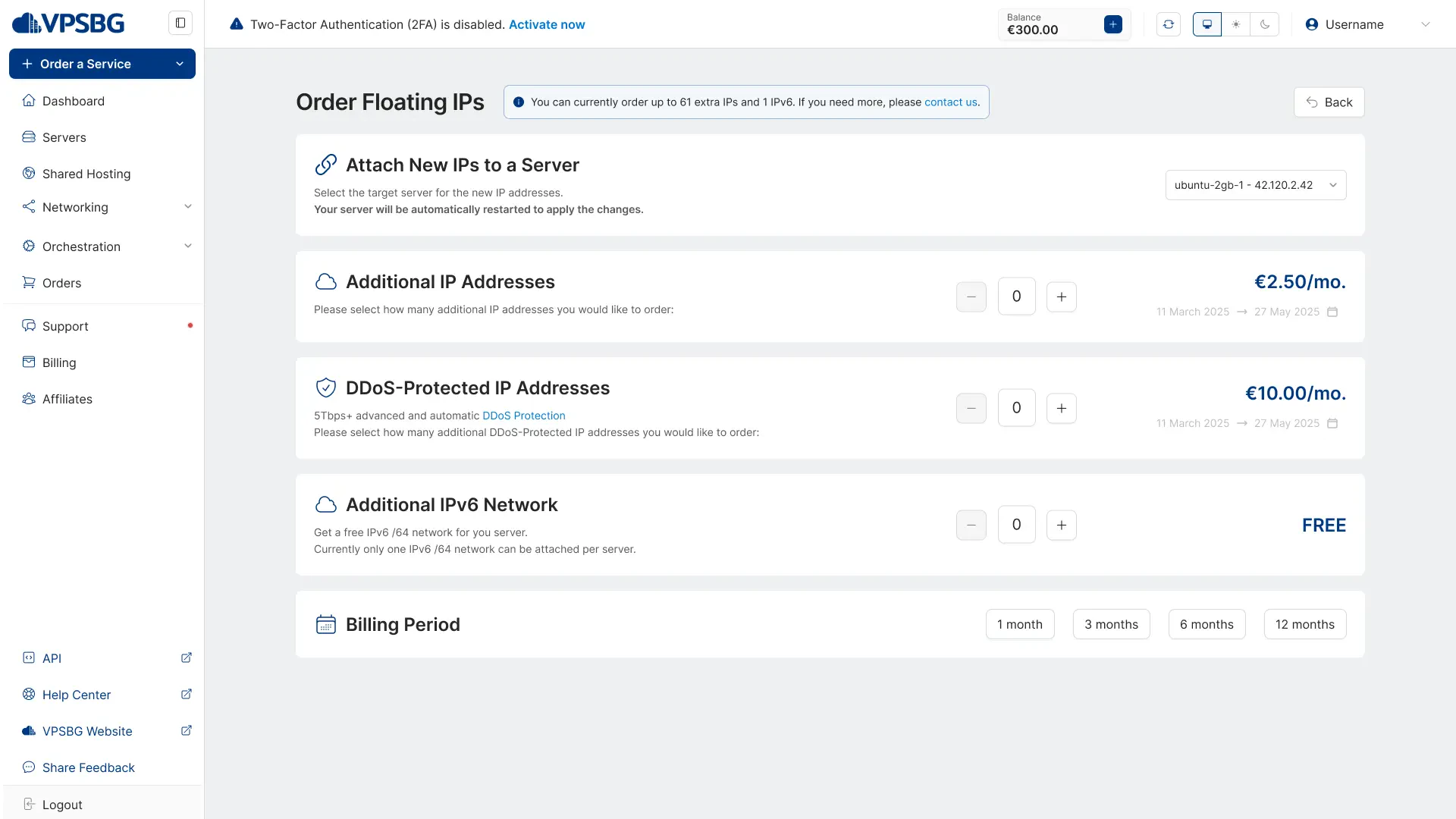
Task: Go to Servers in sidebar
Action: (64, 137)
